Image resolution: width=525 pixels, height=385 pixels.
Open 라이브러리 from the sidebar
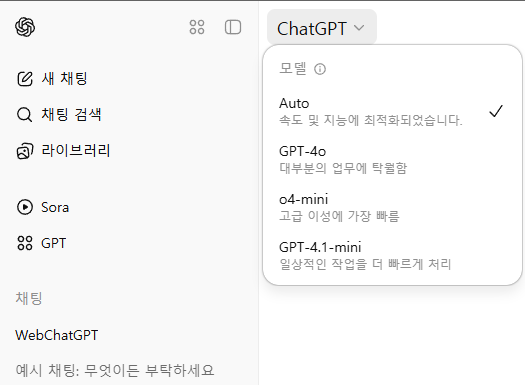pyautogui.click(x=76, y=151)
